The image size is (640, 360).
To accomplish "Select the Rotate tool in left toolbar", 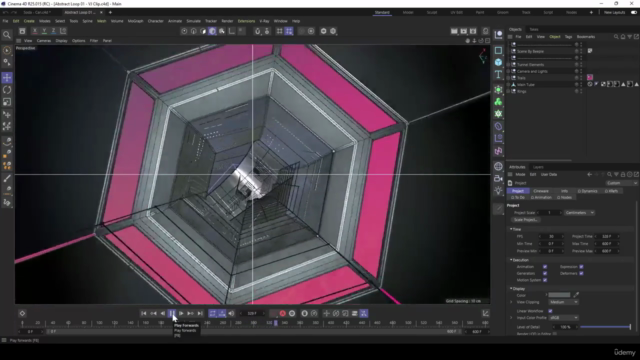I will [7, 90].
